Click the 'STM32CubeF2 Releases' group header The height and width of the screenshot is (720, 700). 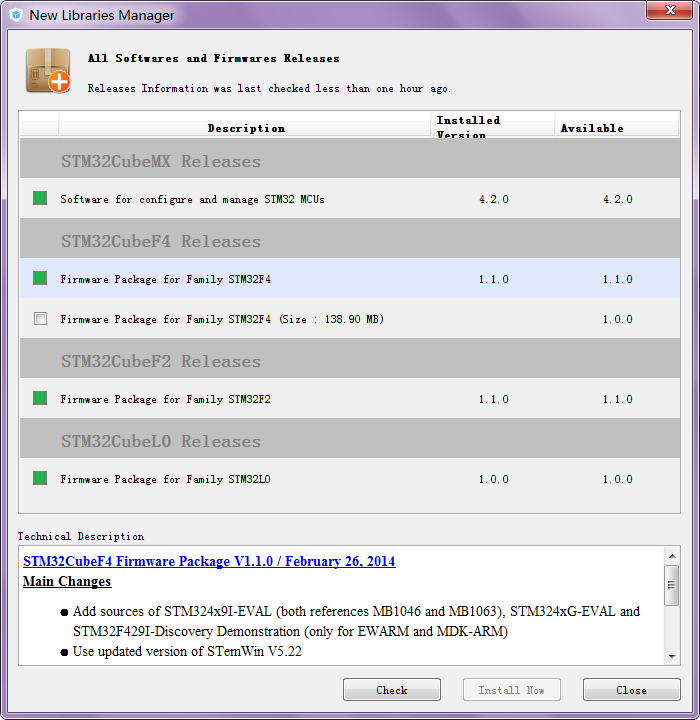point(350,358)
